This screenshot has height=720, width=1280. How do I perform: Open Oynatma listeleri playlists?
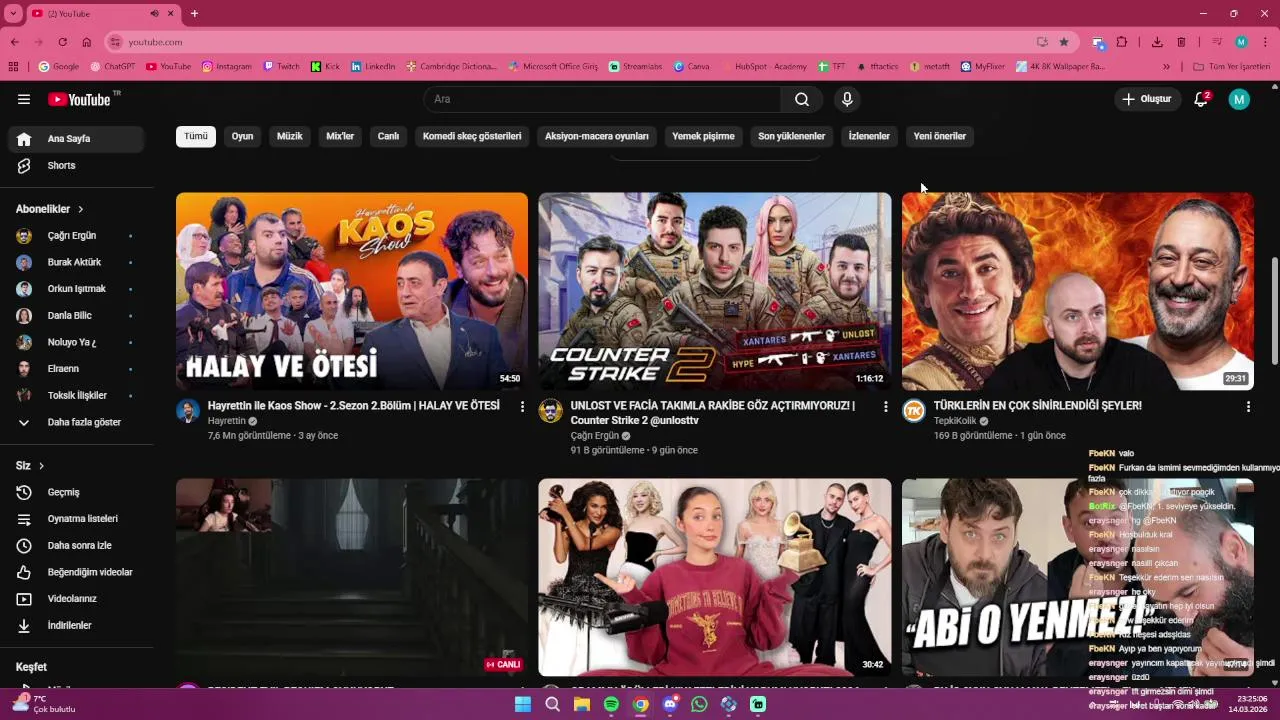click(76, 519)
